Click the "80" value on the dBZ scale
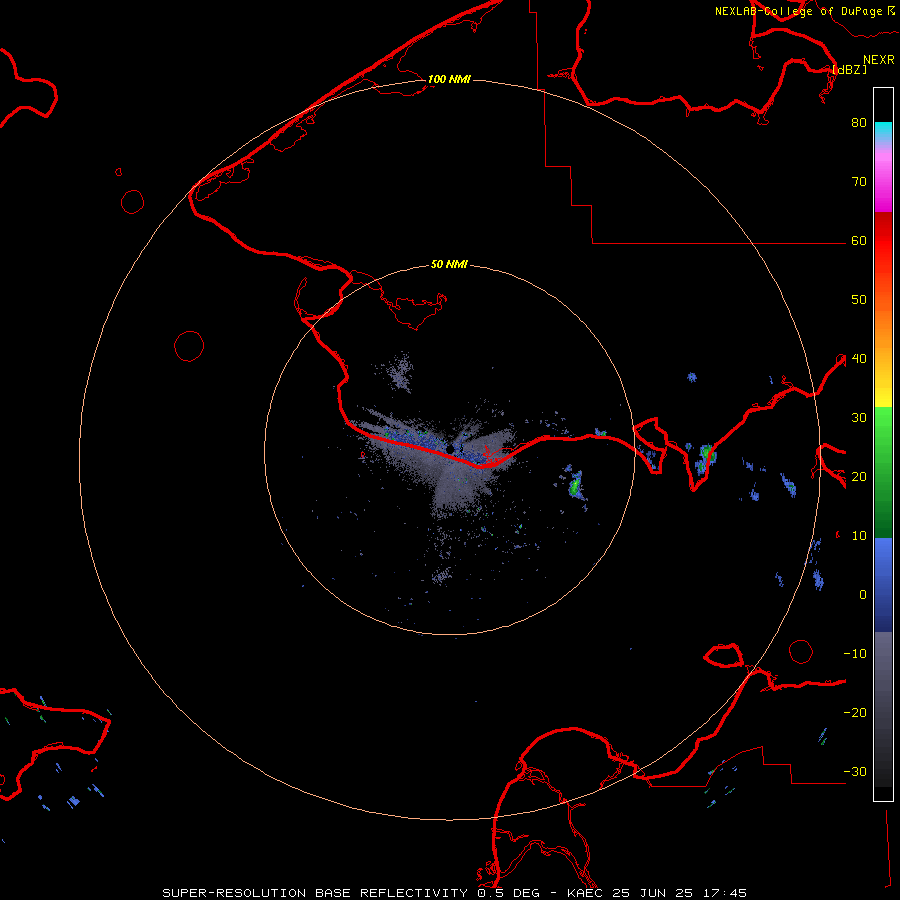Screen dimensions: 900x900 tap(859, 122)
